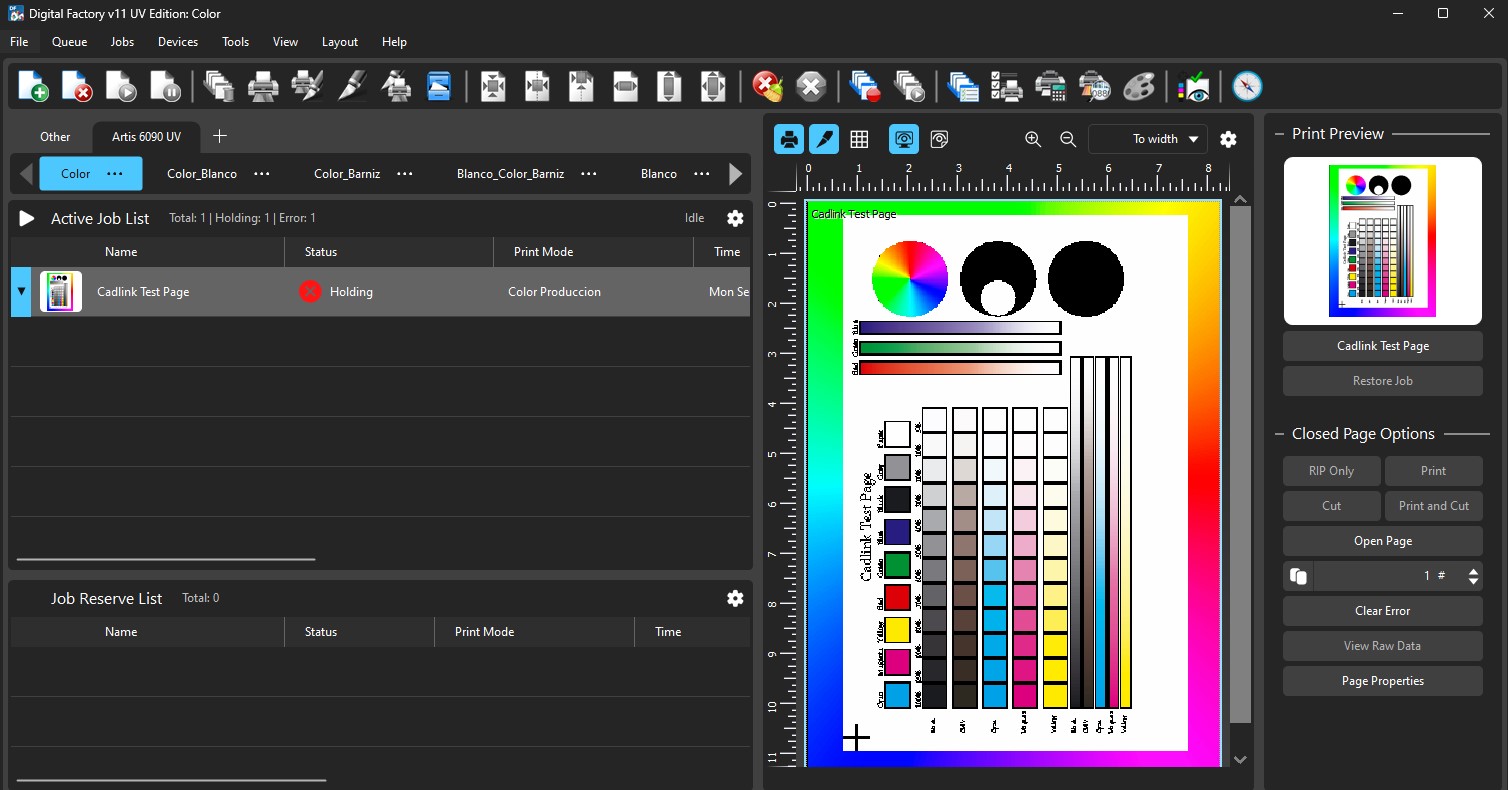
Task: Click the pause job toolbar icon
Action: (x=166, y=86)
